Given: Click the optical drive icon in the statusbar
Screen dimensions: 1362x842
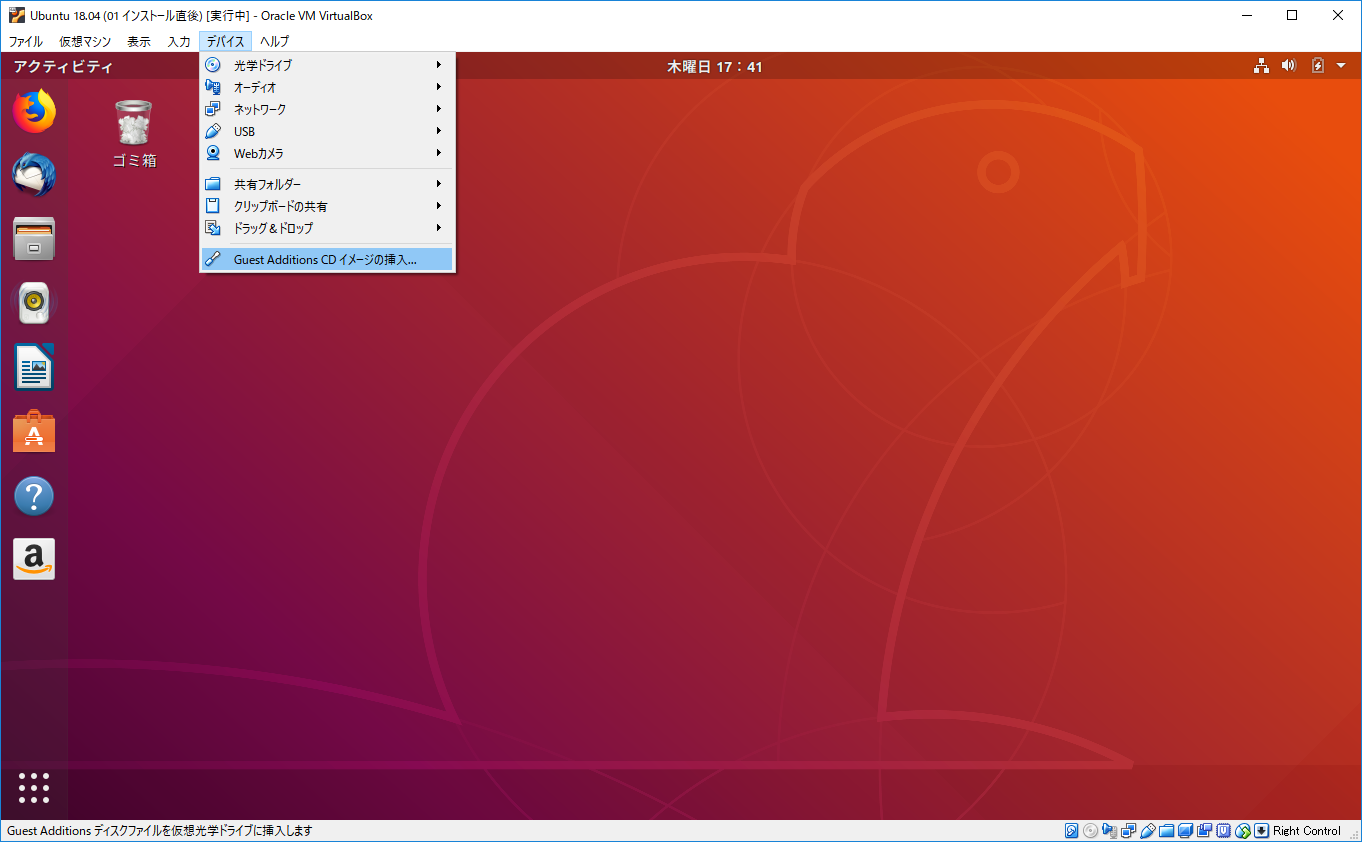Looking at the screenshot, I should [1089, 830].
